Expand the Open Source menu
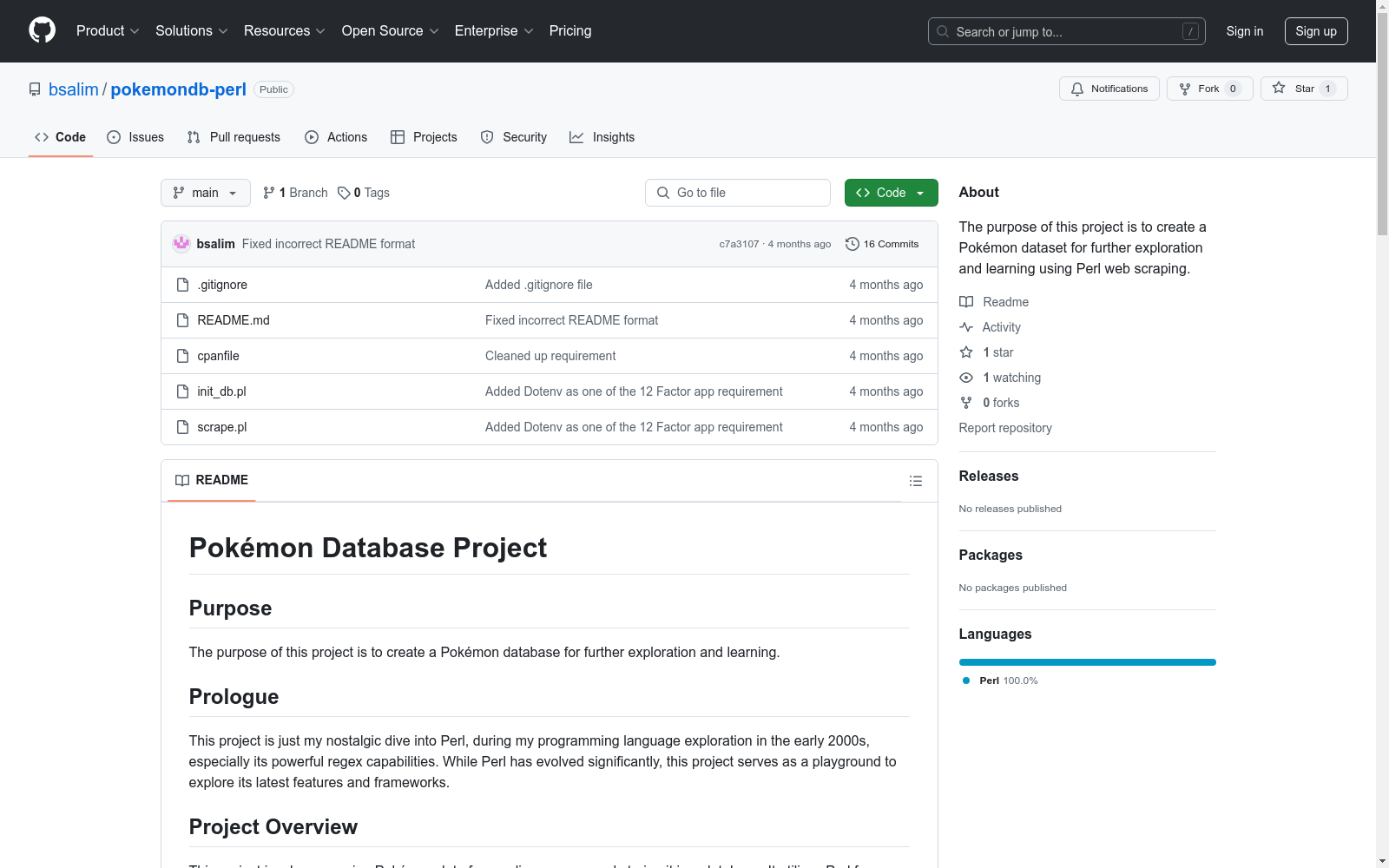 coord(391,30)
